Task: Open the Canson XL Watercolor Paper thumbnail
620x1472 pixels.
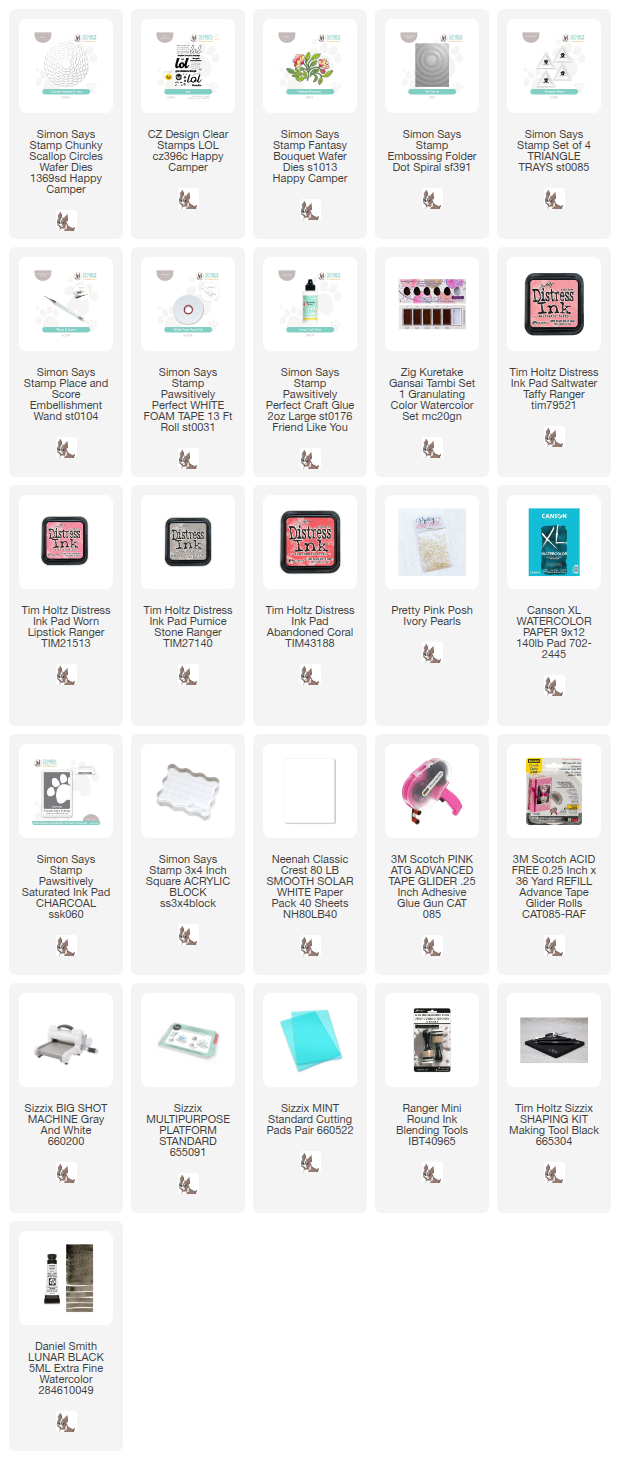Action: 554,542
